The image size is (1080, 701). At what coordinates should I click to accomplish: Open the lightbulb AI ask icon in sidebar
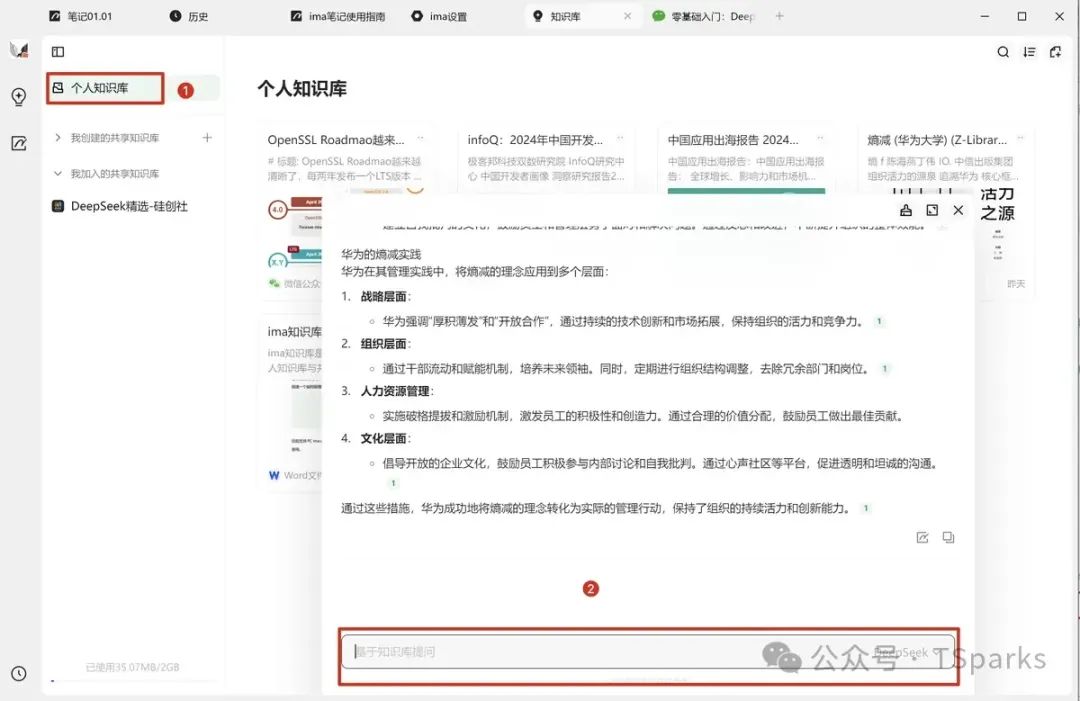pos(19,96)
